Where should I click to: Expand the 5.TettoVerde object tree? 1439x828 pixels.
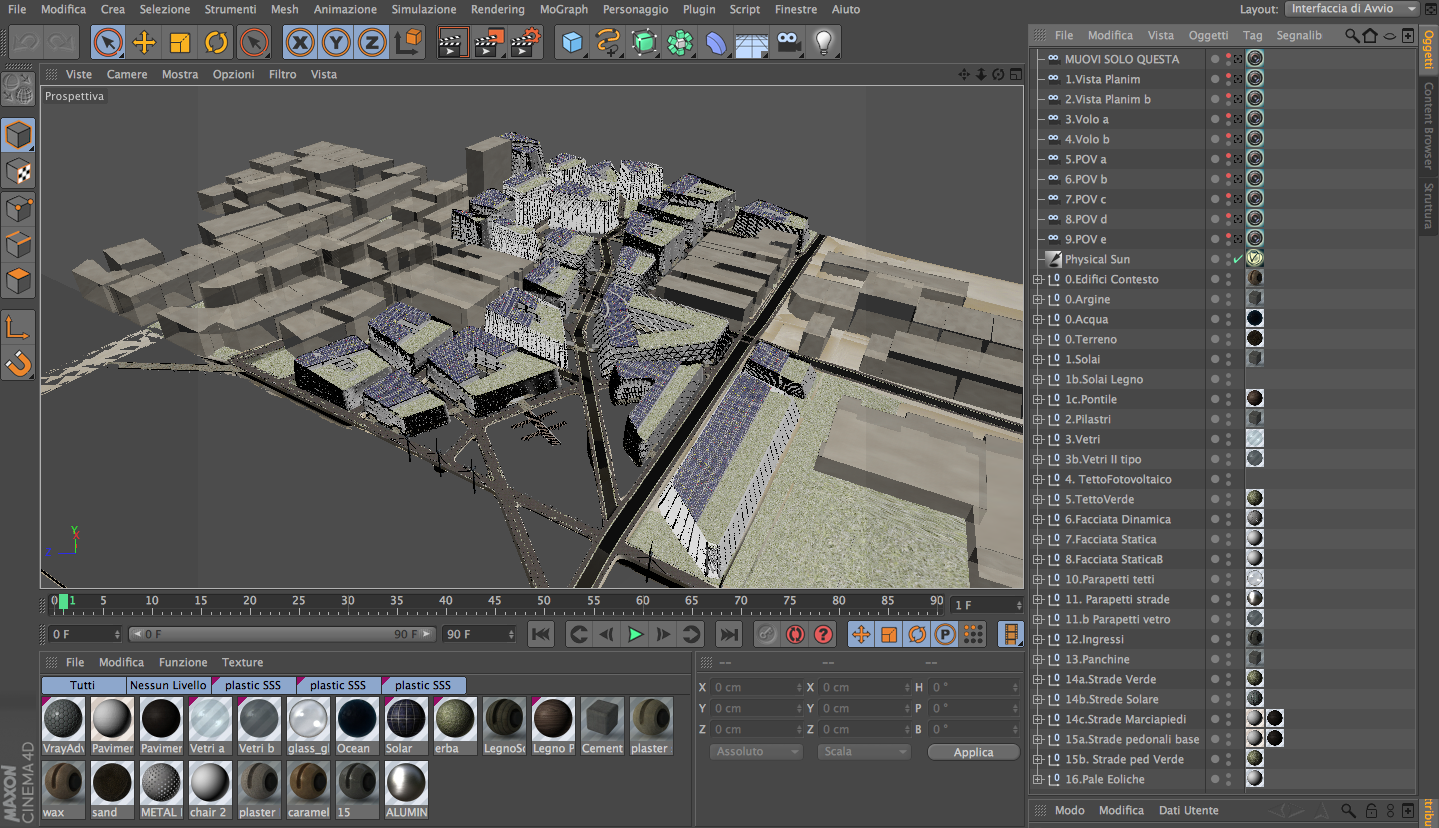coord(1037,499)
